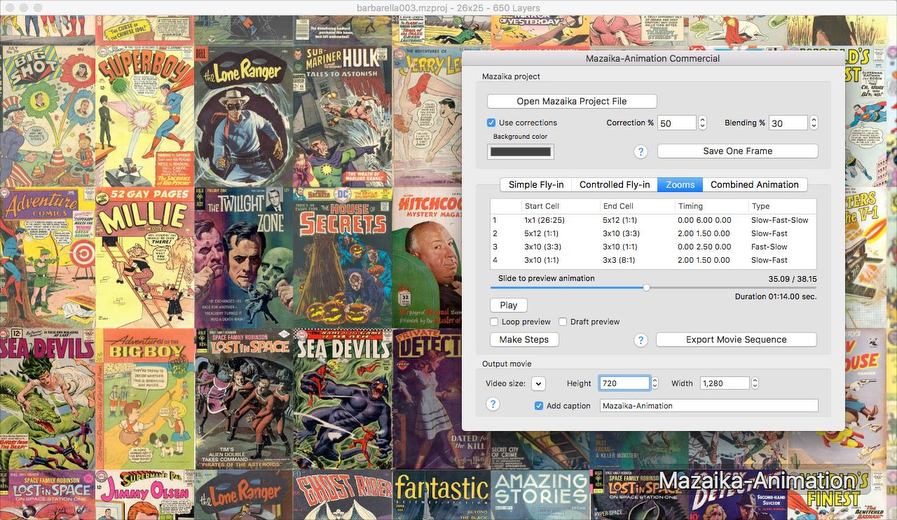
Task: Uncheck the Add caption checkbox
Action: pos(538,406)
